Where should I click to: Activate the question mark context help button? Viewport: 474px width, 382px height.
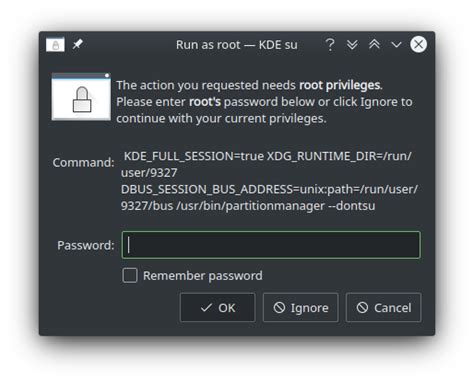[330, 45]
